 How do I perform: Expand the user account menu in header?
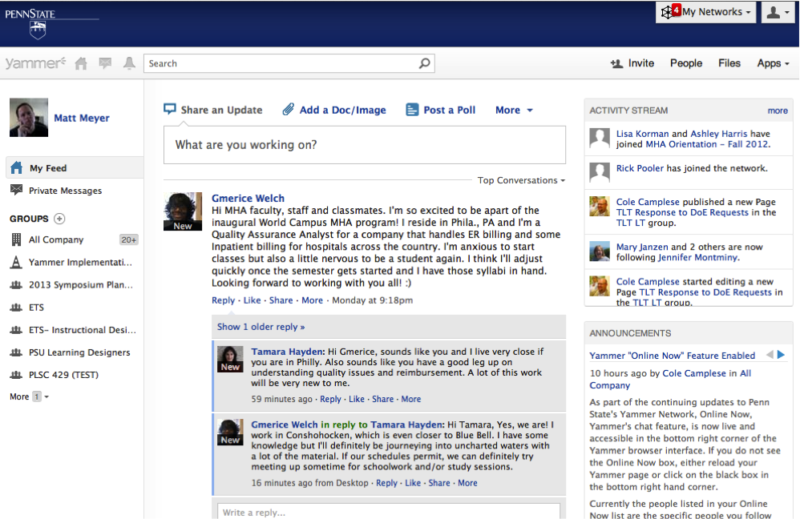pyautogui.click(x=777, y=12)
